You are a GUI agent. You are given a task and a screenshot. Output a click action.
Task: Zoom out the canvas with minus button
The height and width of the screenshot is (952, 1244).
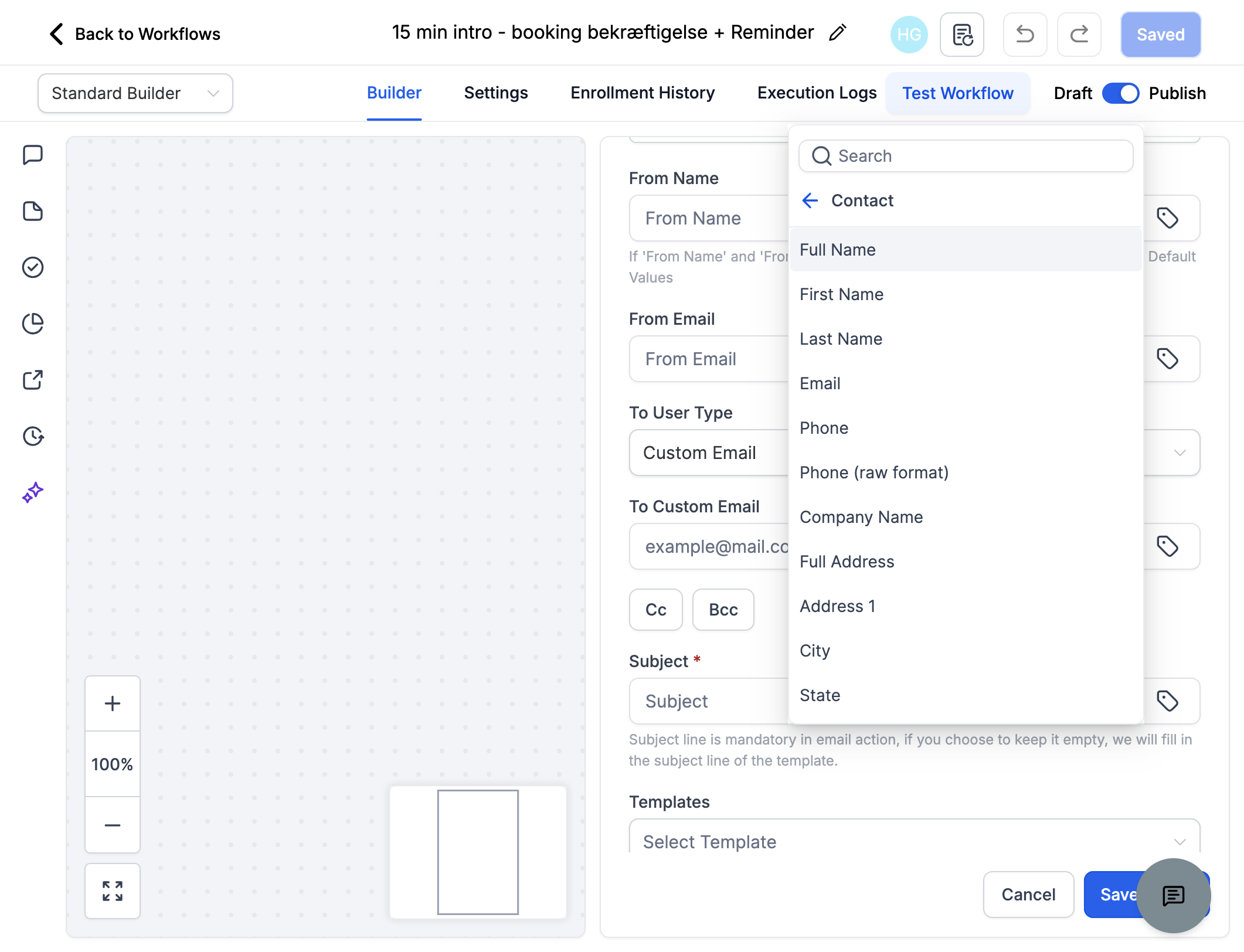point(113,825)
